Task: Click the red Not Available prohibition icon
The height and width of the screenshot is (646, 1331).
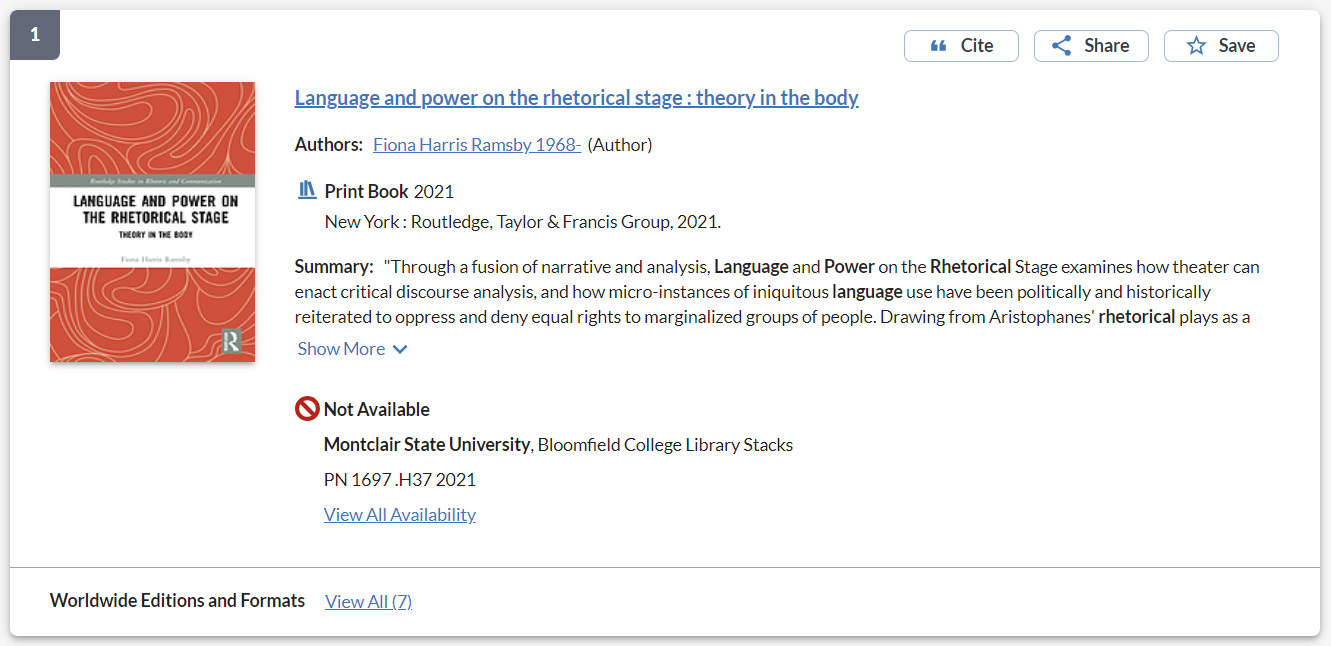Action: [x=307, y=409]
